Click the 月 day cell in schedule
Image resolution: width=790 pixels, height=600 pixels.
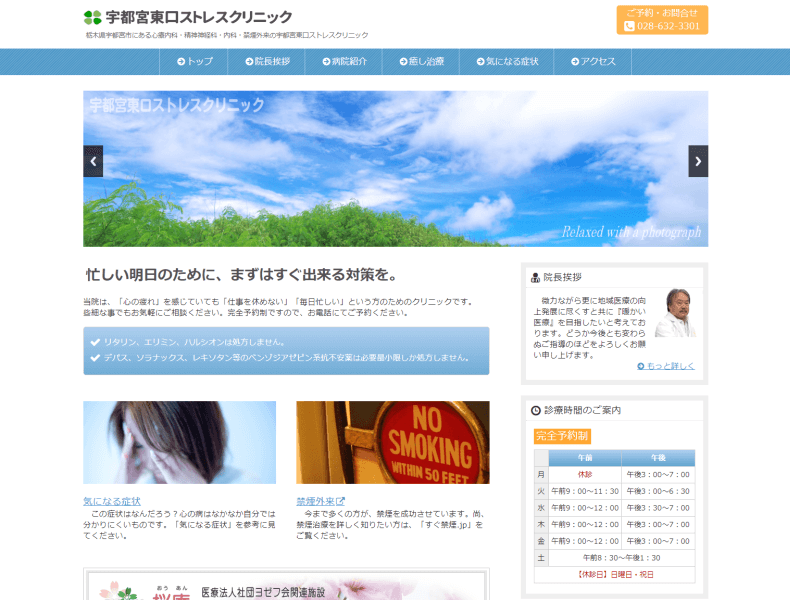click(541, 475)
